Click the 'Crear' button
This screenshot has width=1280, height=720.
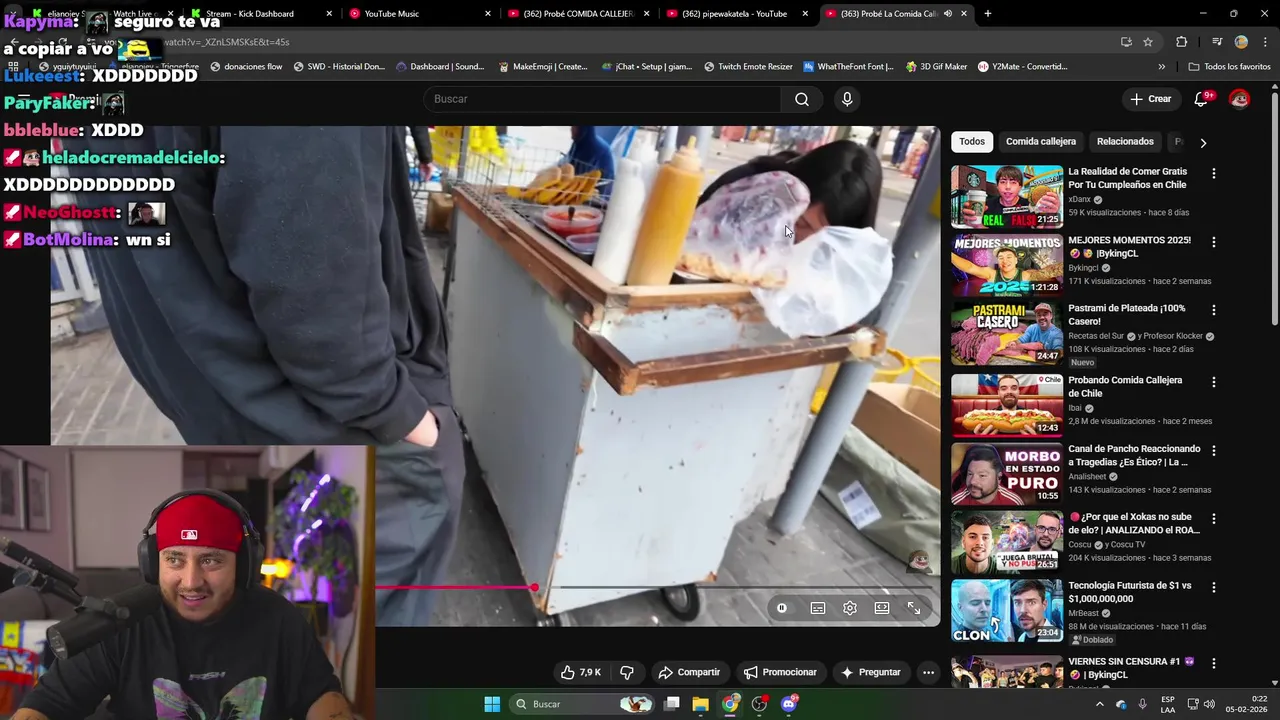coord(1150,99)
